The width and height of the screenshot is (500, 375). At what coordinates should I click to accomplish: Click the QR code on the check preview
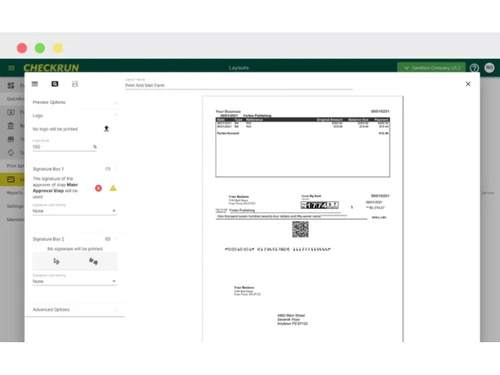tap(300, 229)
